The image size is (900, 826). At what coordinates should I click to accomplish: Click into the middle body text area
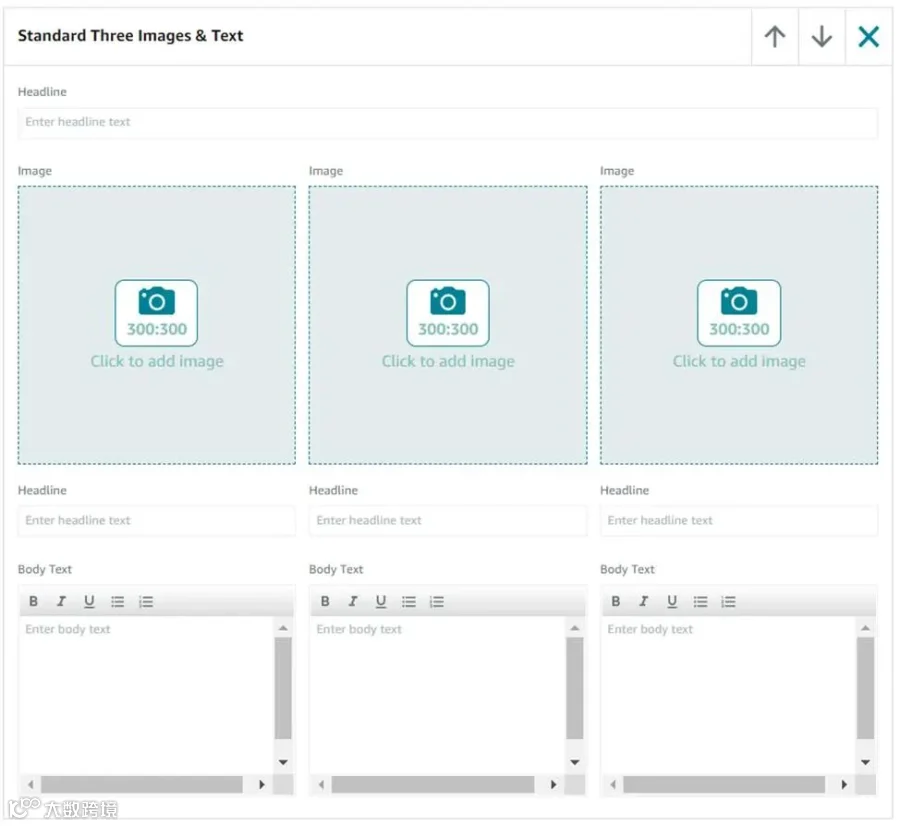point(437,696)
